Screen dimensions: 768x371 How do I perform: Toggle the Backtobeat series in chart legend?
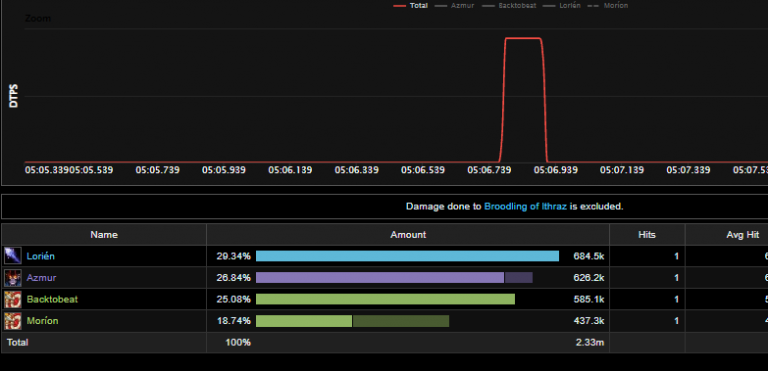509,6
